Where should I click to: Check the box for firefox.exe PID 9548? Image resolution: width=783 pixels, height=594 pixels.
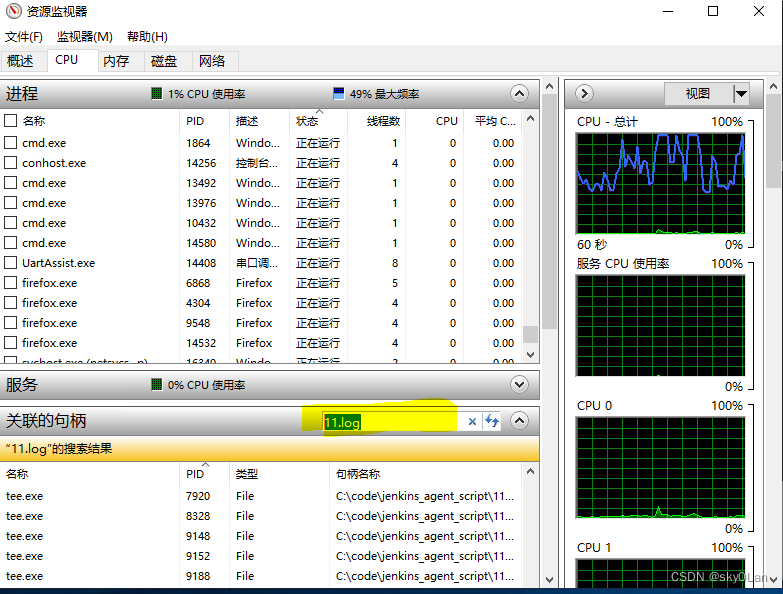[10, 322]
